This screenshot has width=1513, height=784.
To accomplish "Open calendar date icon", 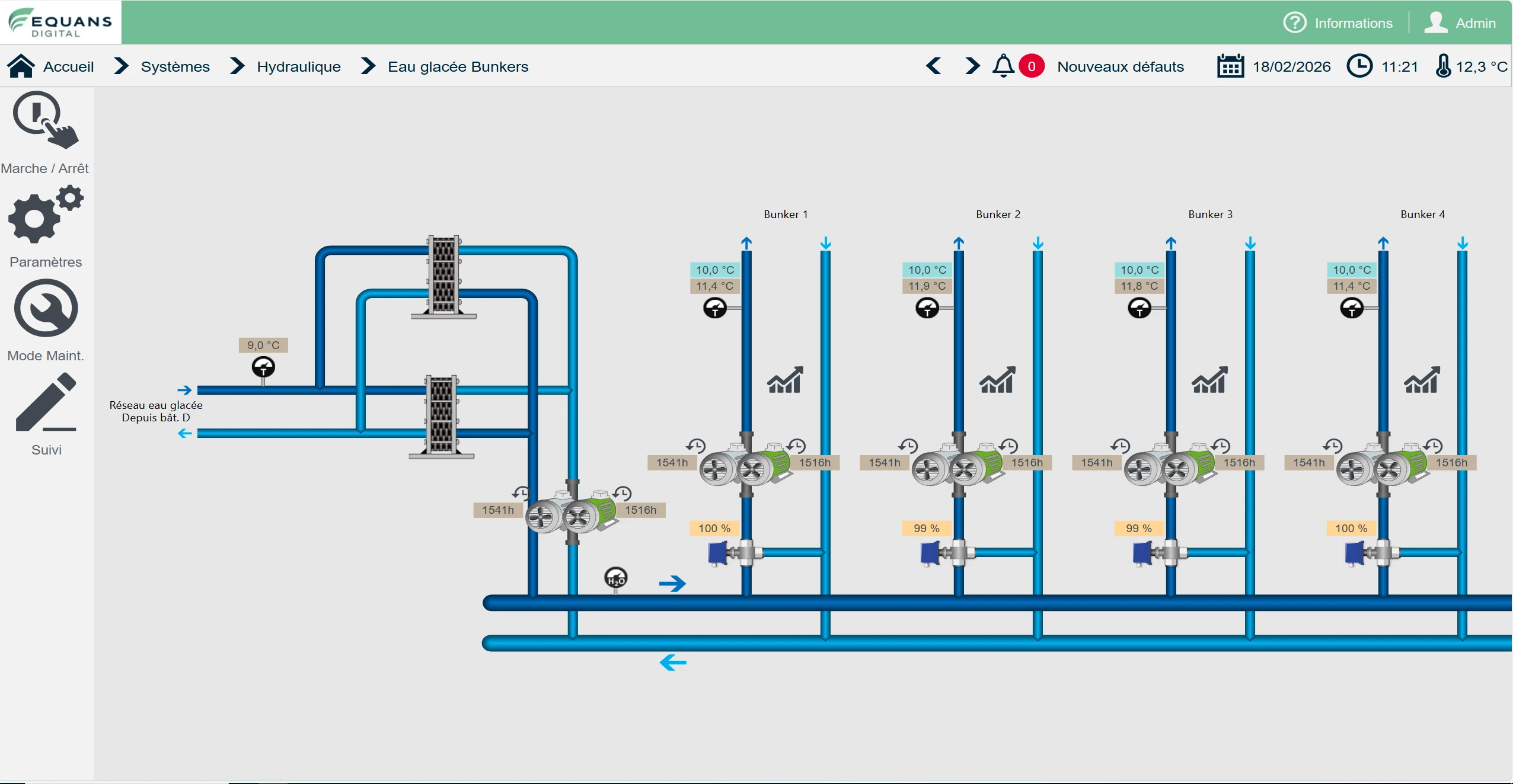I will tap(1230, 66).
